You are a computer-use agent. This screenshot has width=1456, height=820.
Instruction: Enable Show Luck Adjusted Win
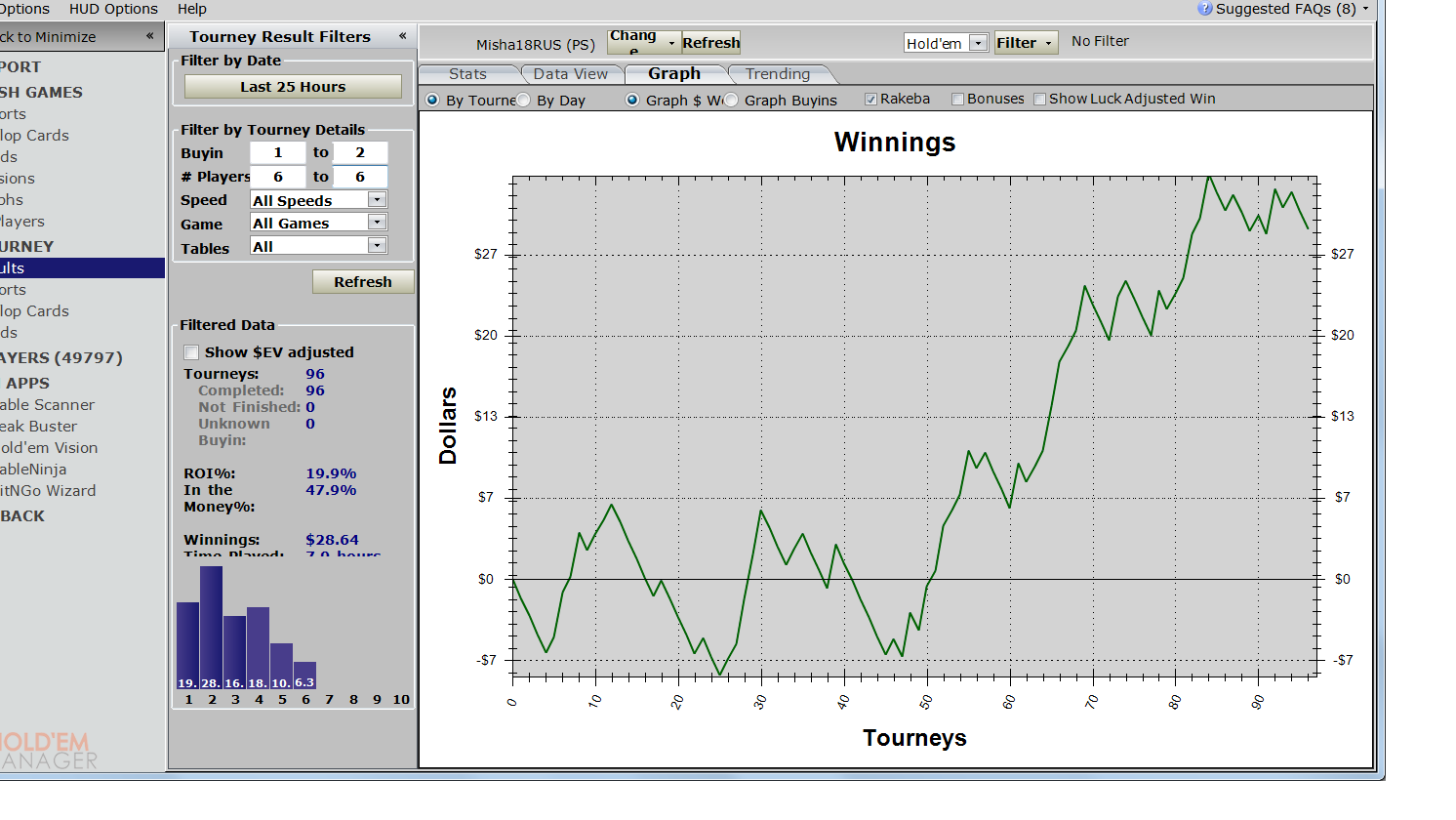click(1039, 100)
